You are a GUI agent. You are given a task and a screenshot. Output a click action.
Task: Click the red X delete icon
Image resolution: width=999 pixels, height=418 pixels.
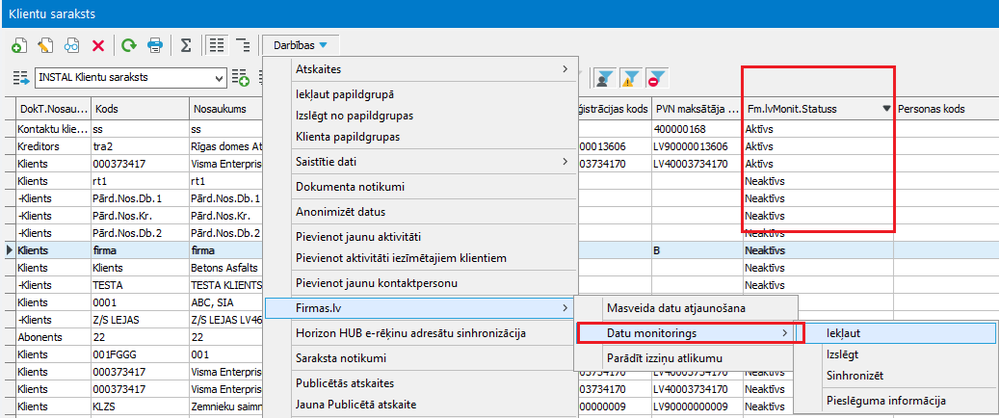pos(98,45)
